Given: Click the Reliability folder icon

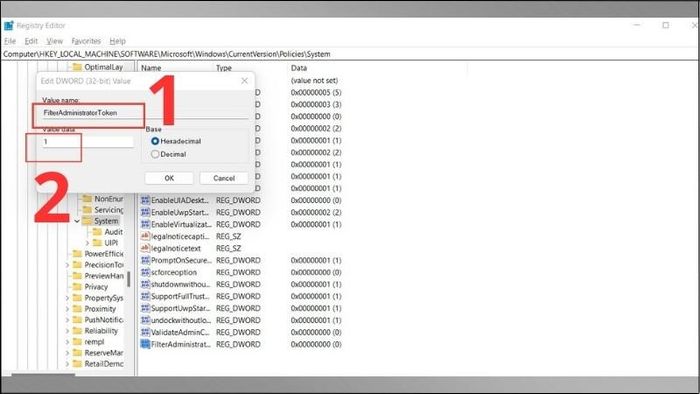Looking at the screenshot, I should pos(77,331).
